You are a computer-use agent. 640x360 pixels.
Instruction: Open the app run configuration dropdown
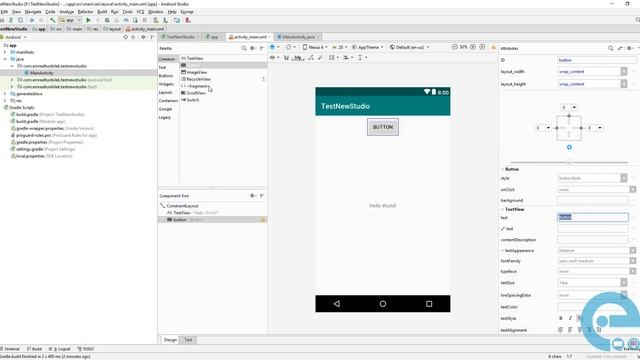[70, 20]
